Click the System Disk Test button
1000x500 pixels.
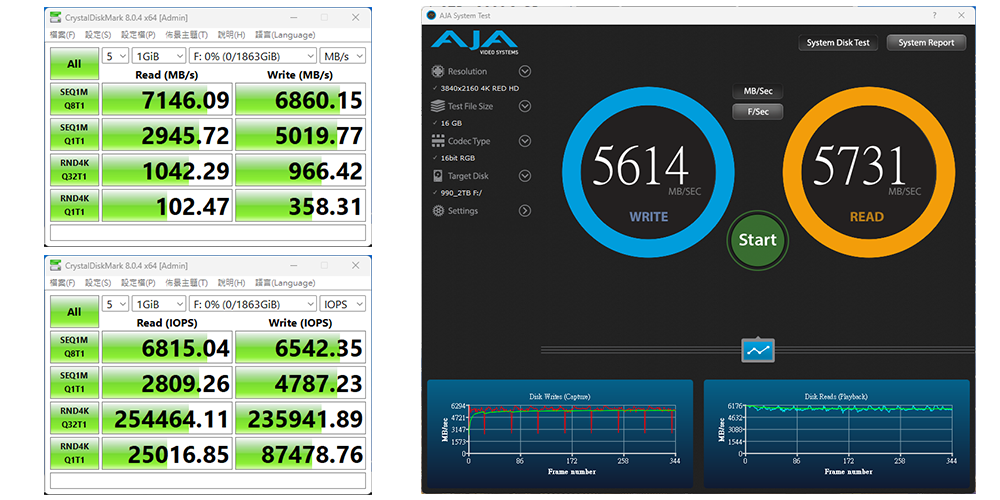pyautogui.click(x=838, y=43)
